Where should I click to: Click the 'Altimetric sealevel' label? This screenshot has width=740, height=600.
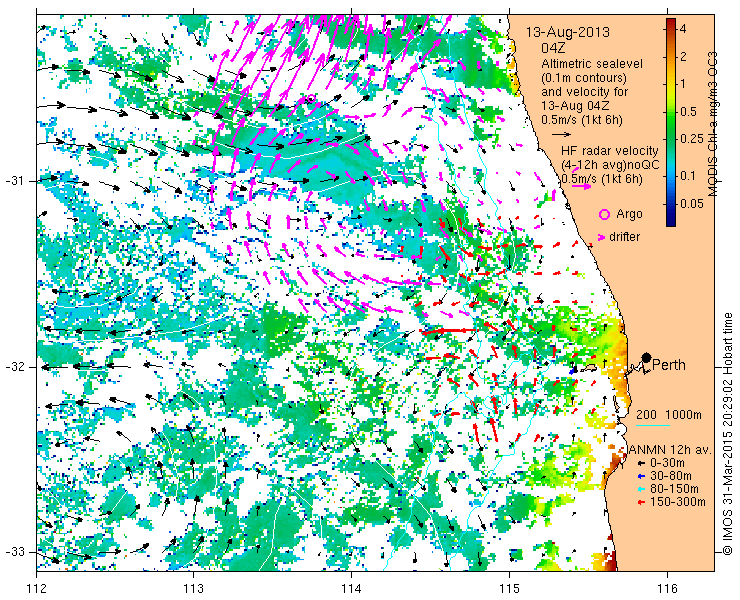point(592,63)
